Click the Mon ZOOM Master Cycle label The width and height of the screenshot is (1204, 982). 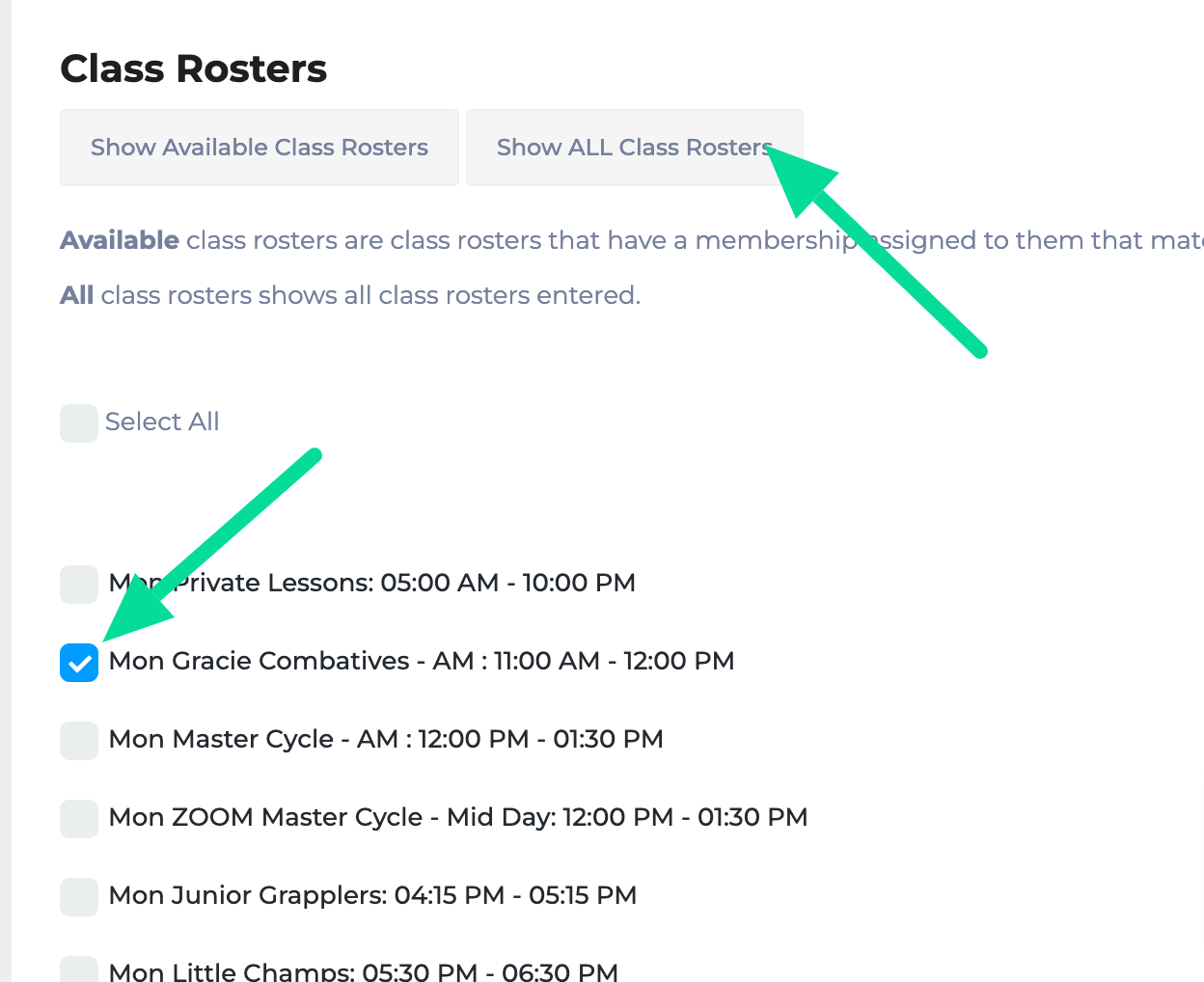(x=458, y=817)
